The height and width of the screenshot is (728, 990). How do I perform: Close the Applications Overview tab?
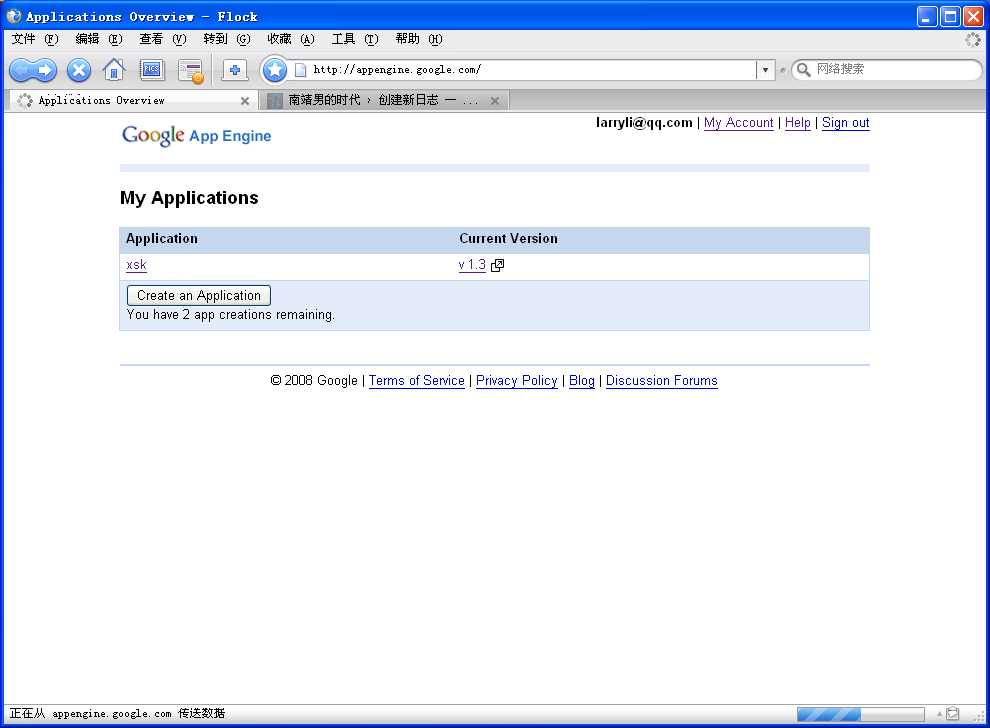pyautogui.click(x=245, y=101)
